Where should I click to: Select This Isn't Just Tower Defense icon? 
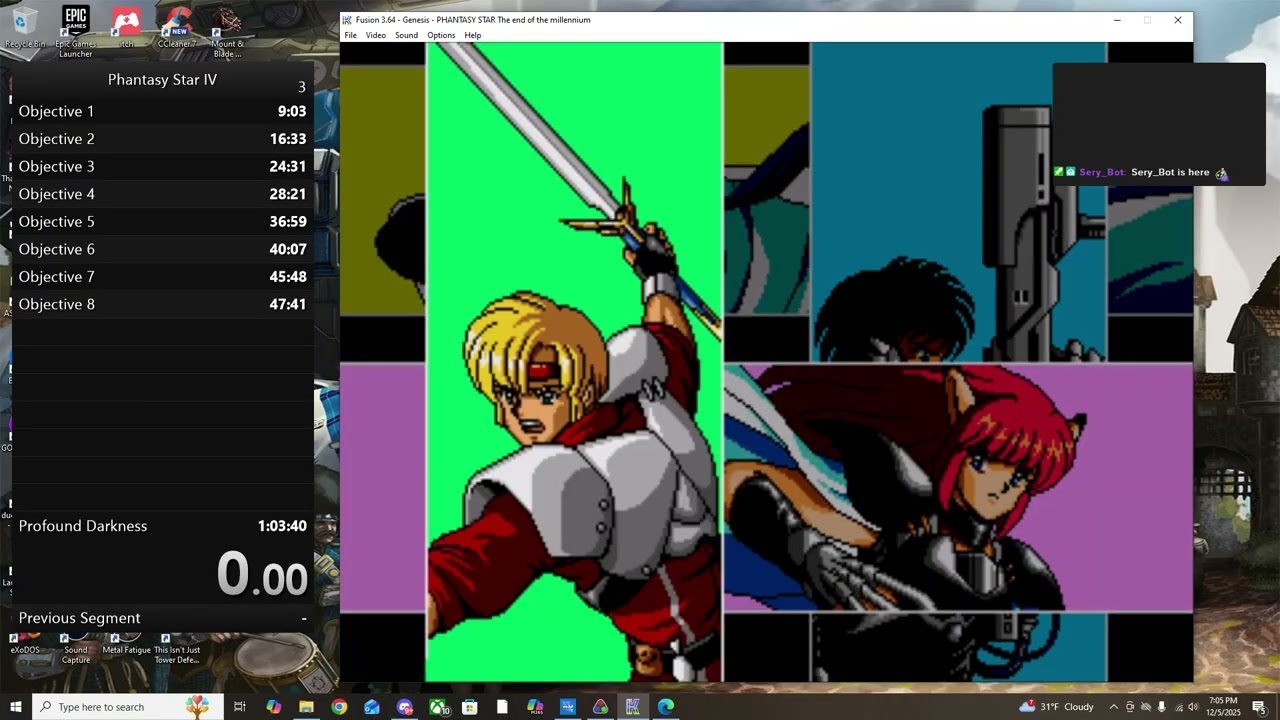coord(177,648)
